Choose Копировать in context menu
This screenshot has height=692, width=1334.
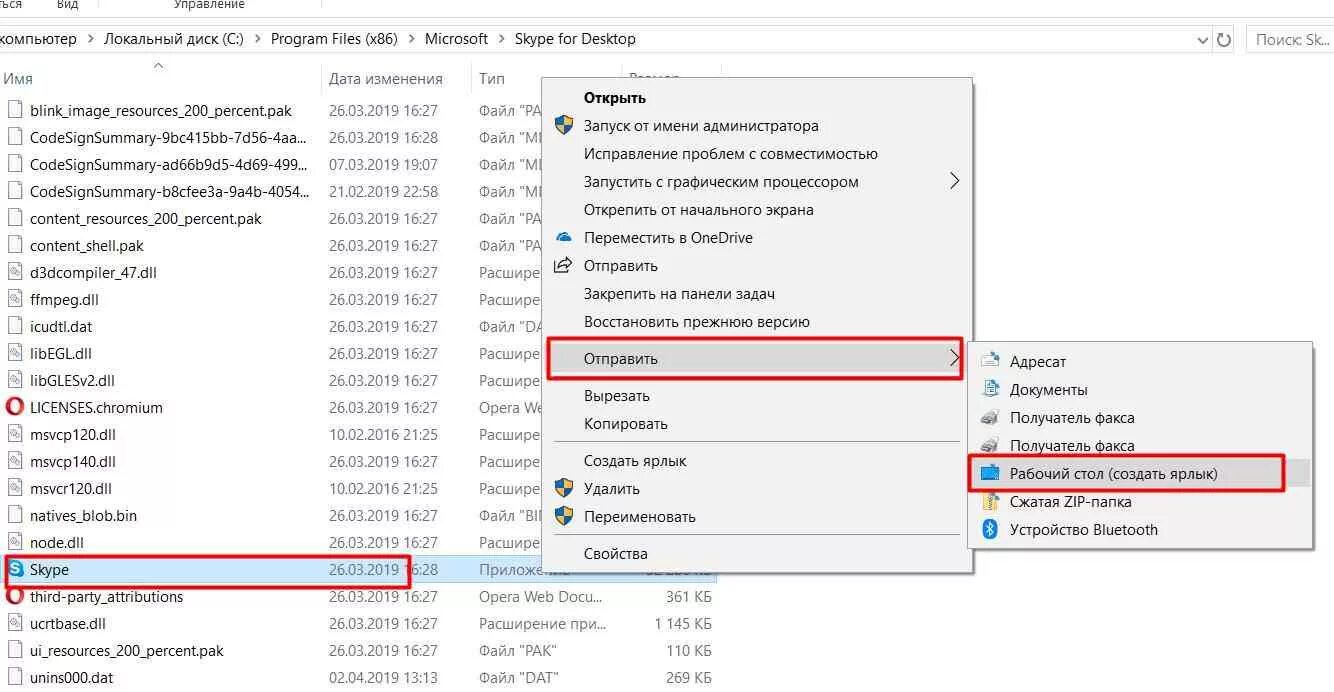626,424
